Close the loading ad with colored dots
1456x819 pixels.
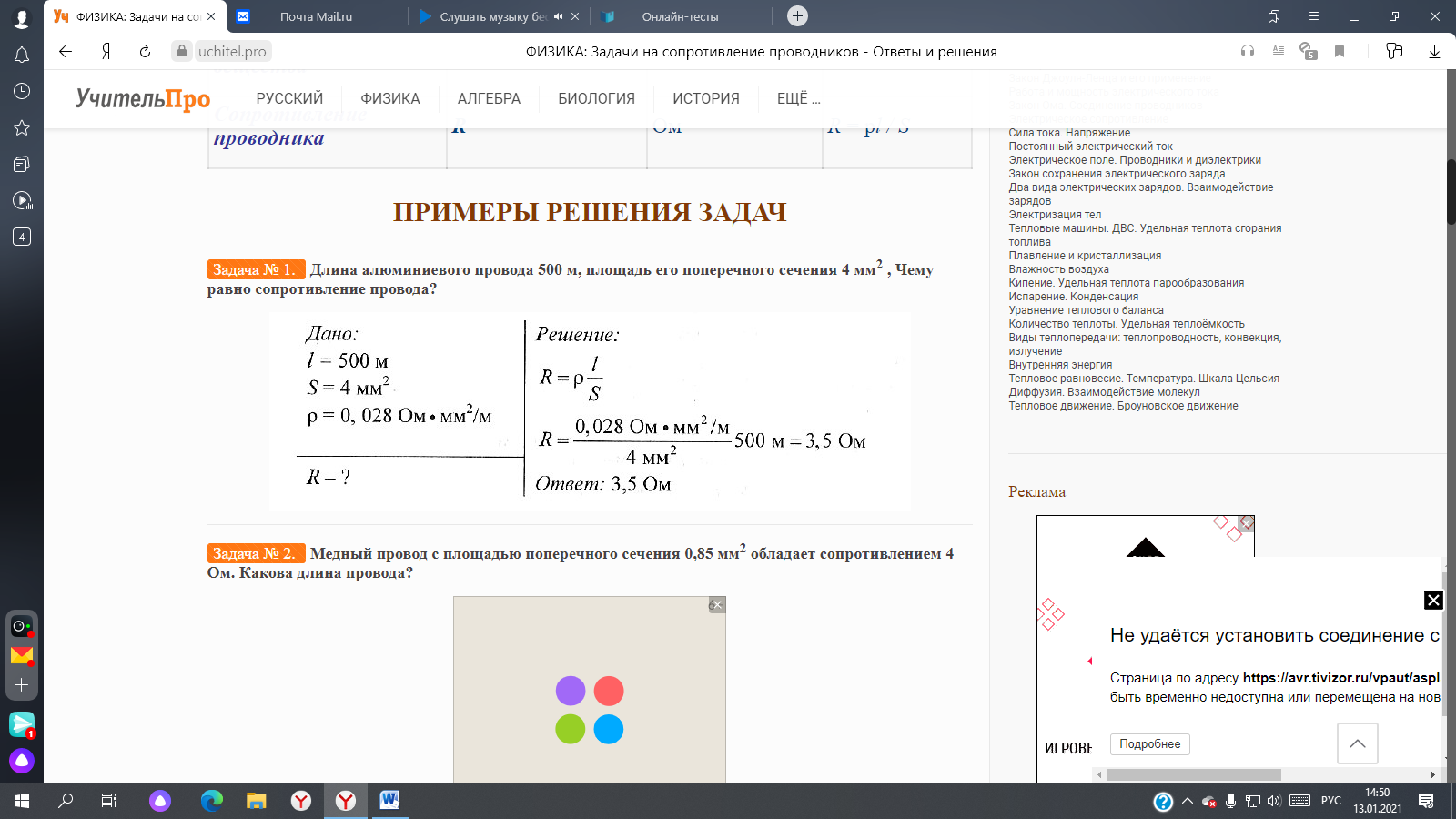coord(717,605)
